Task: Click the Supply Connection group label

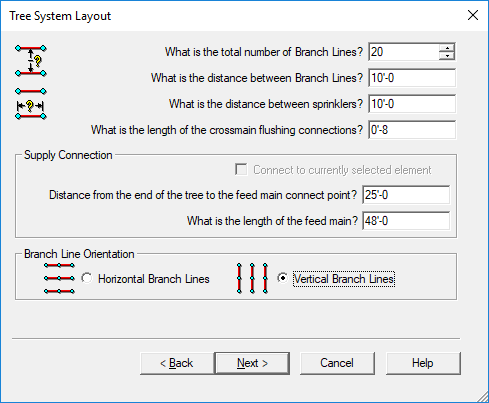Action: pyautogui.click(x=68, y=155)
